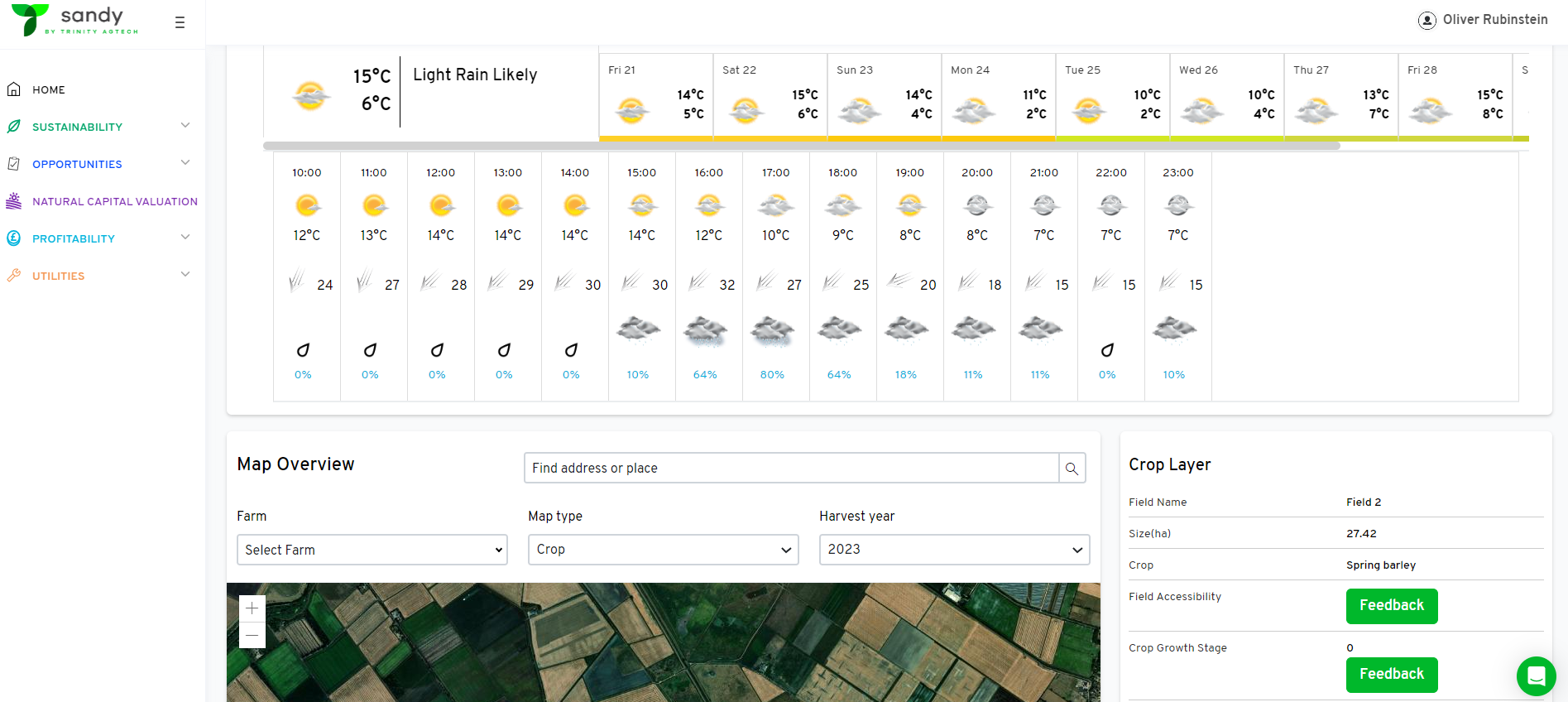Click the Utilities wrench icon
The height and width of the screenshot is (702, 1568).
(x=14, y=275)
